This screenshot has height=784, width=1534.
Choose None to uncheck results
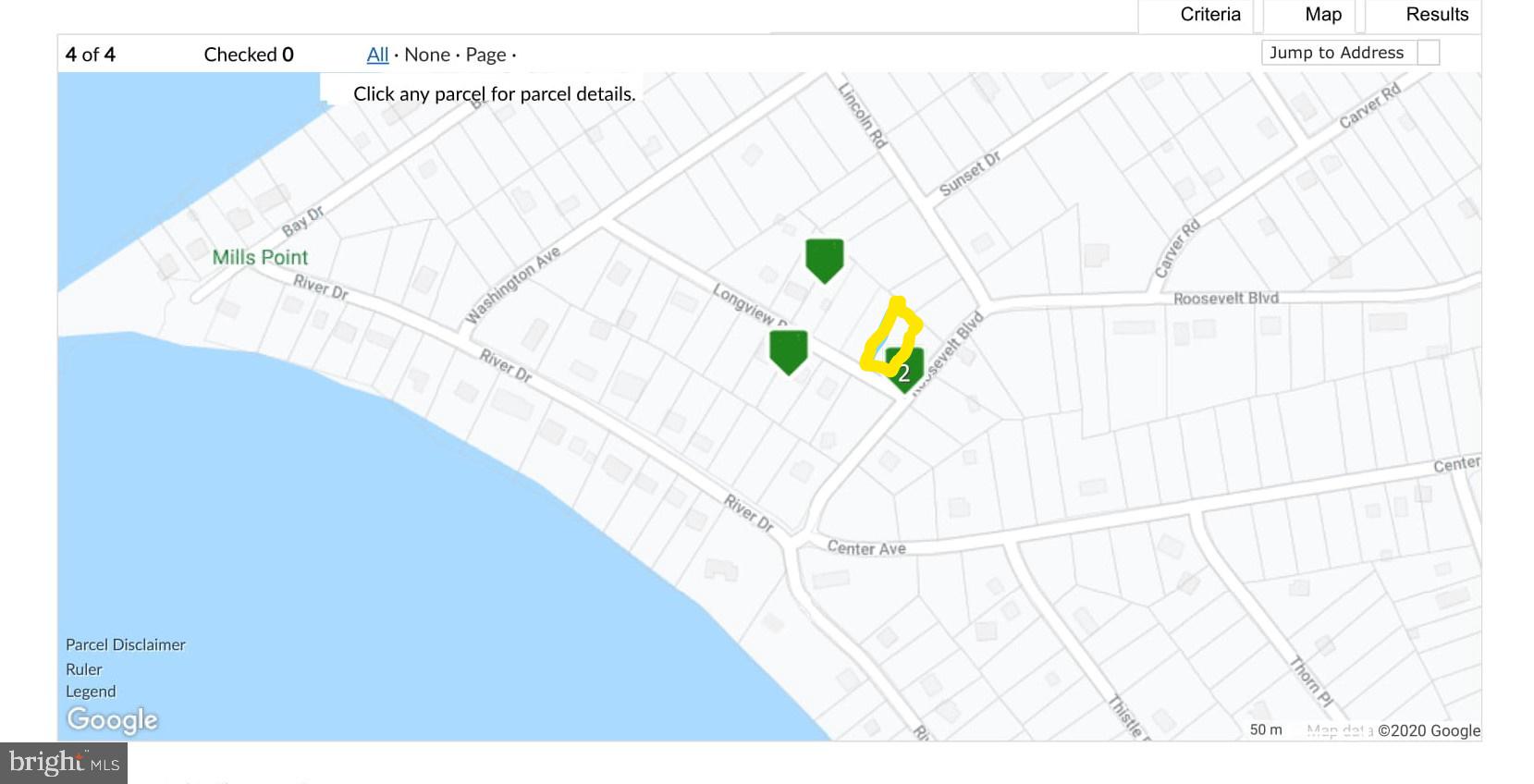pyautogui.click(x=427, y=55)
